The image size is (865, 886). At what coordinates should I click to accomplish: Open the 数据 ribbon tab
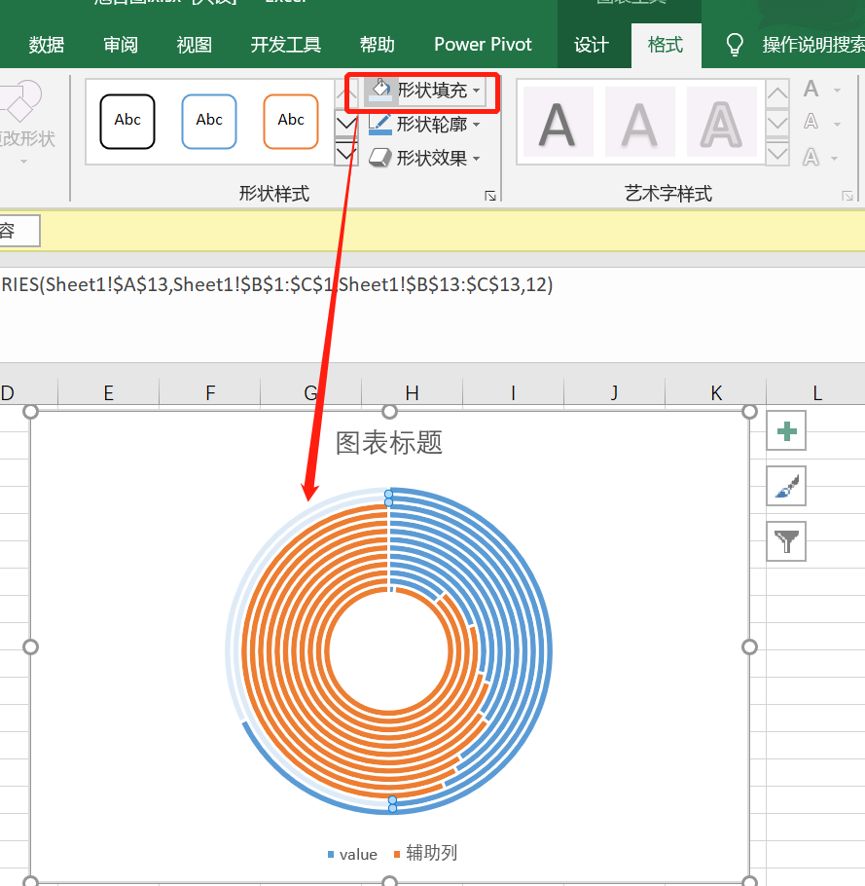point(46,45)
